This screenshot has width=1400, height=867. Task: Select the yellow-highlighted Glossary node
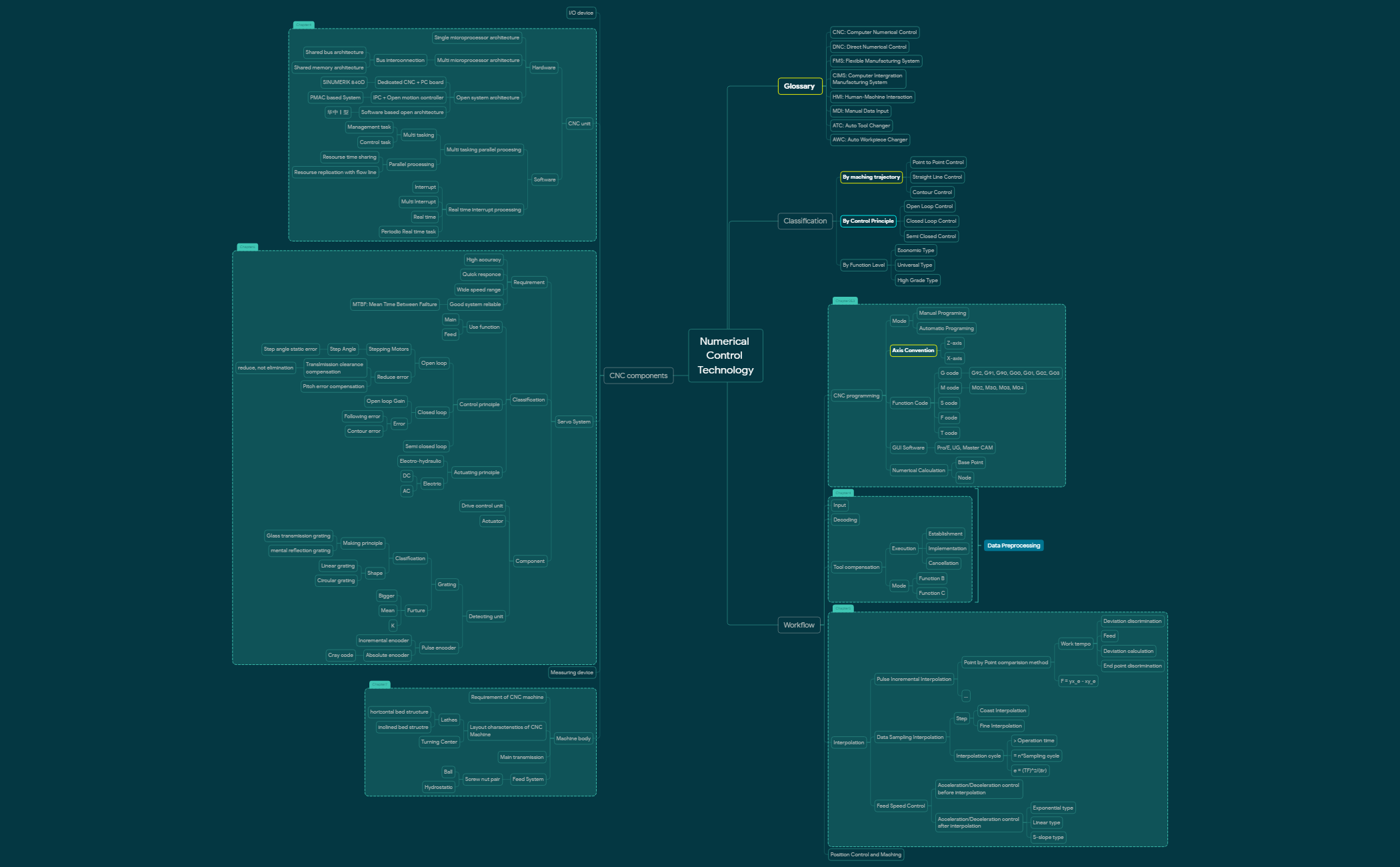(799, 86)
